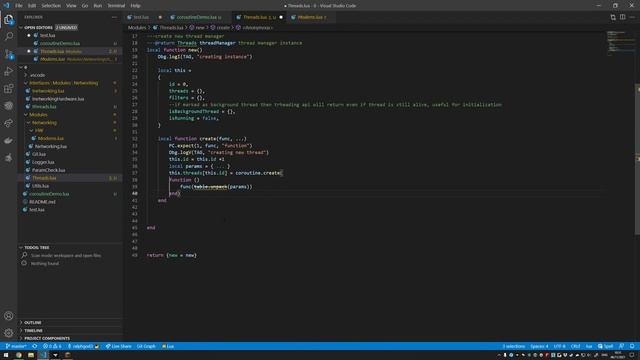
Task: Open the Selection menu
Action: point(51,6)
